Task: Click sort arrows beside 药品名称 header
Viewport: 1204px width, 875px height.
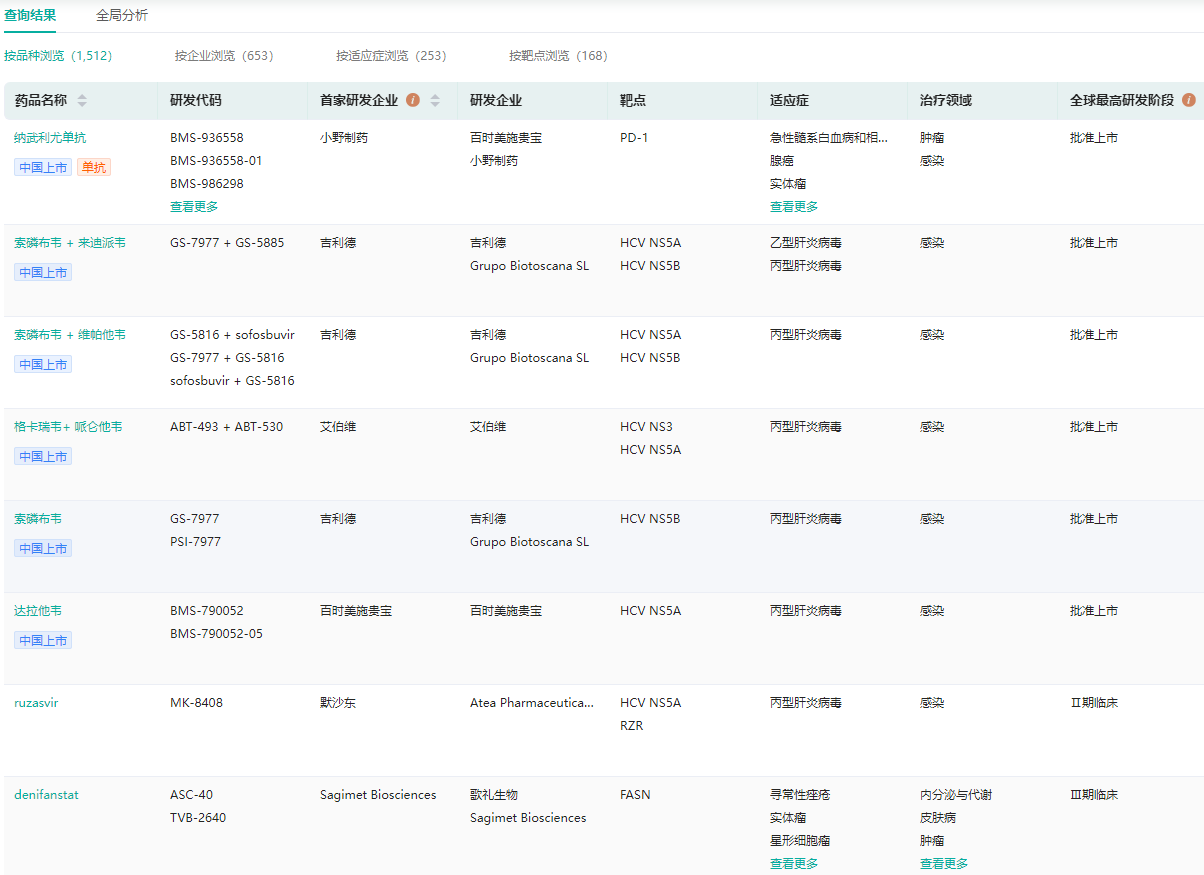Action: click(x=82, y=101)
